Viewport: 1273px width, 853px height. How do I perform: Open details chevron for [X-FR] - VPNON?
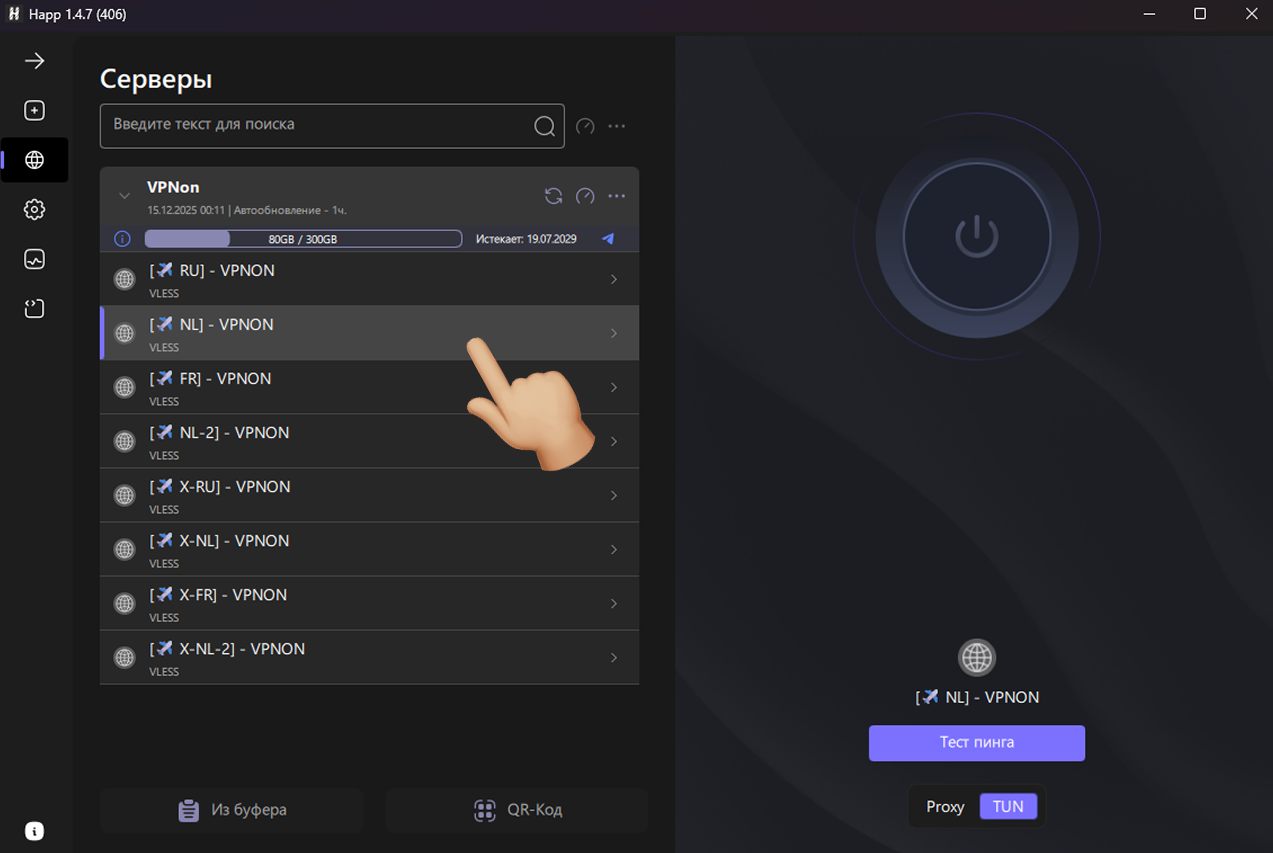[614, 603]
